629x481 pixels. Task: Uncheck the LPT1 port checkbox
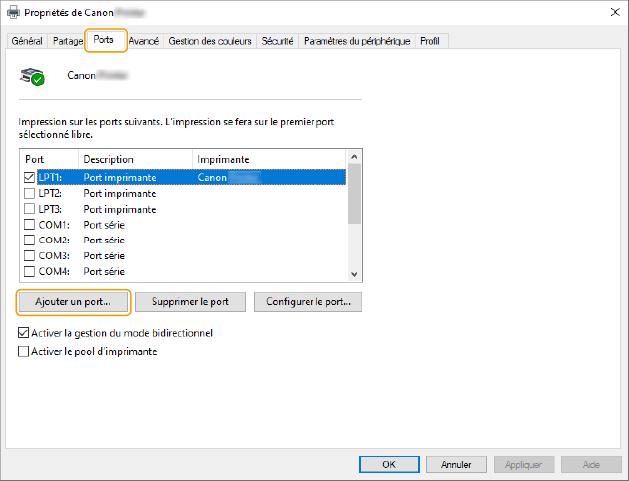[28, 177]
